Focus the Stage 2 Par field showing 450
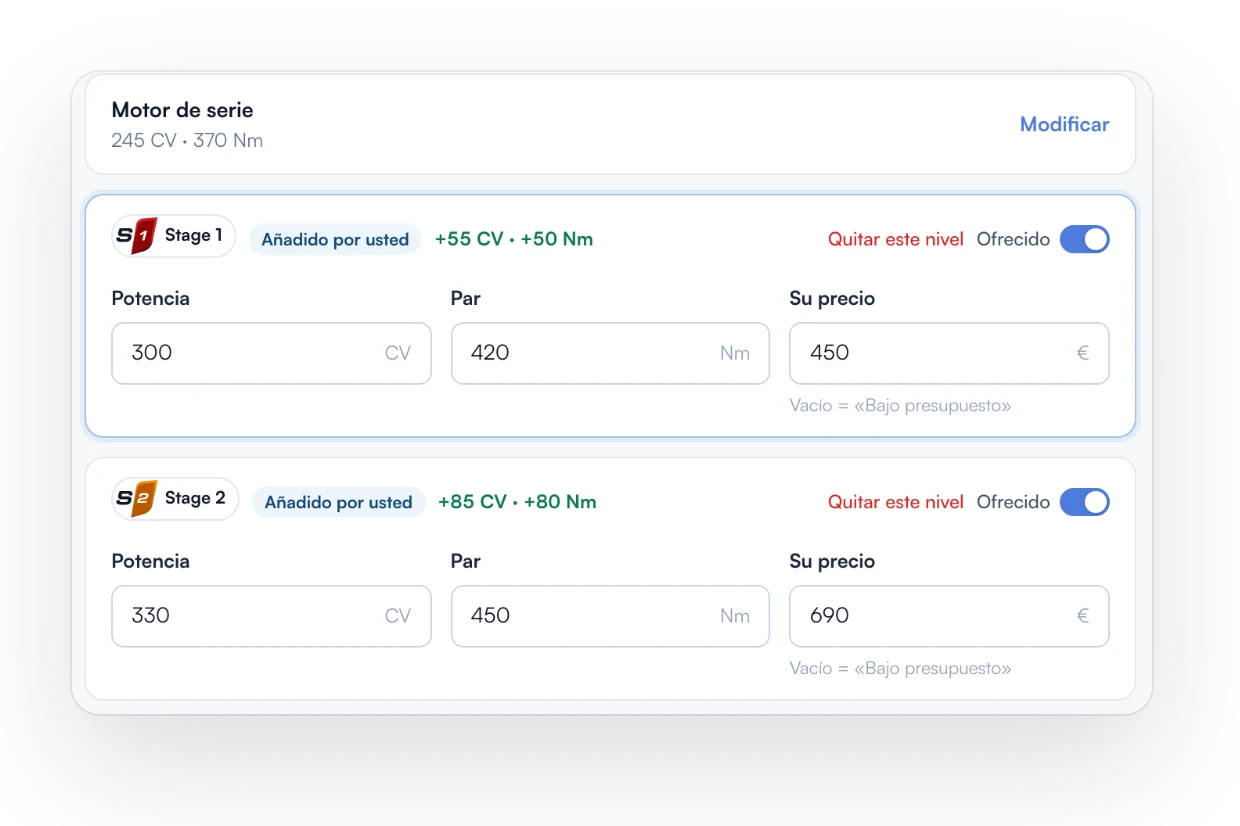Image resolution: width=1240 pixels, height=826 pixels. pyautogui.click(x=610, y=616)
